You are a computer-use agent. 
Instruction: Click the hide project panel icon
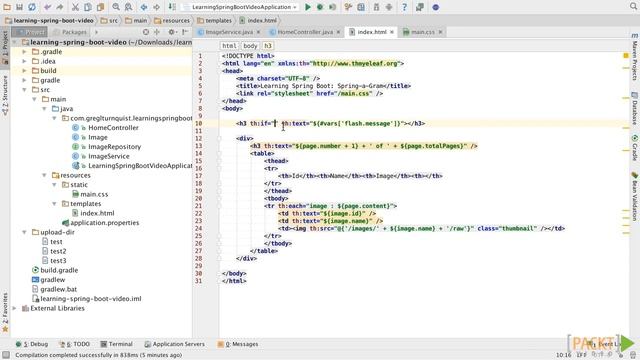coord(185,32)
